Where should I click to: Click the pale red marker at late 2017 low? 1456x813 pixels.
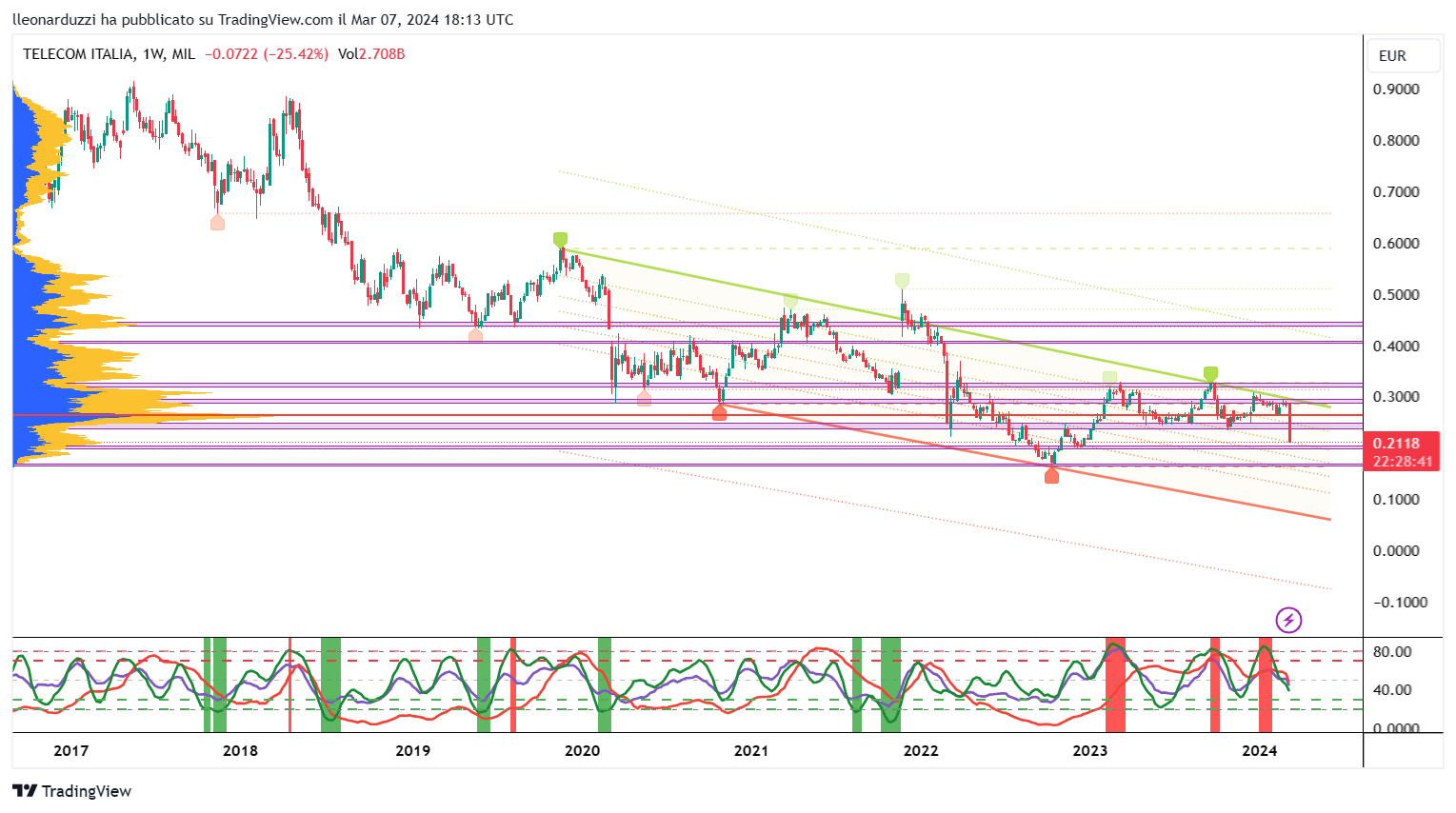tap(217, 222)
